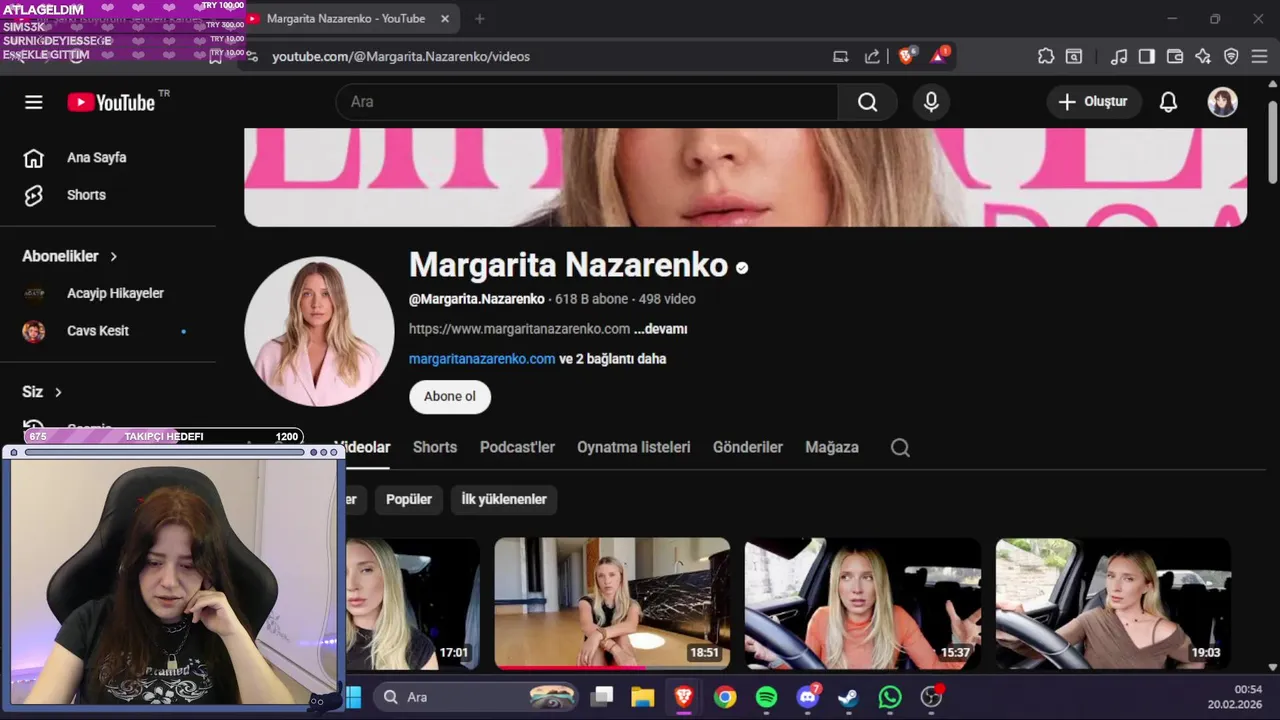Open Brave VPN shield icon
The width and height of the screenshot is (1280, 720).
pos(1231,56)
